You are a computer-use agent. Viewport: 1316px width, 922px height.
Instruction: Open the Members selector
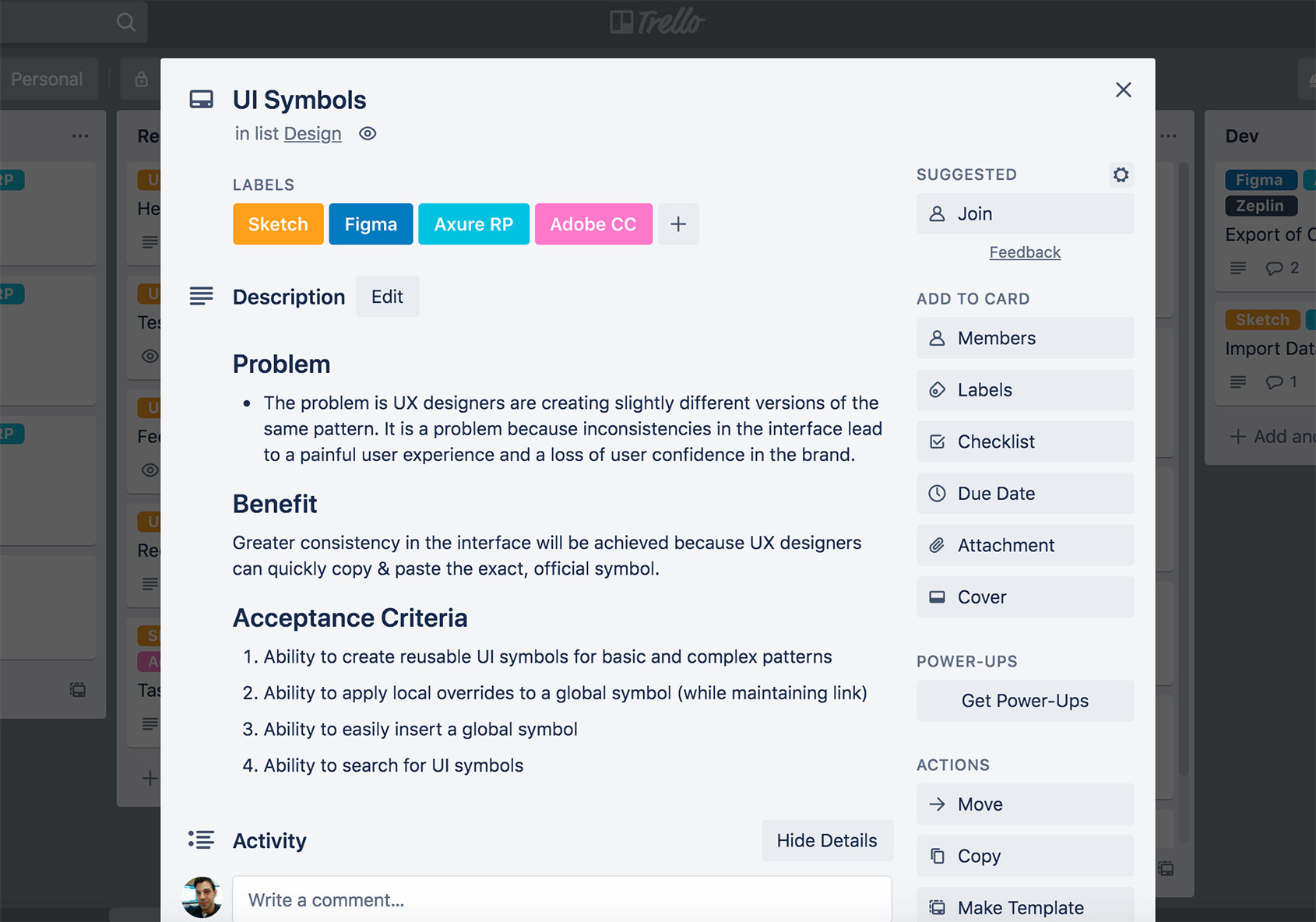1025,338
